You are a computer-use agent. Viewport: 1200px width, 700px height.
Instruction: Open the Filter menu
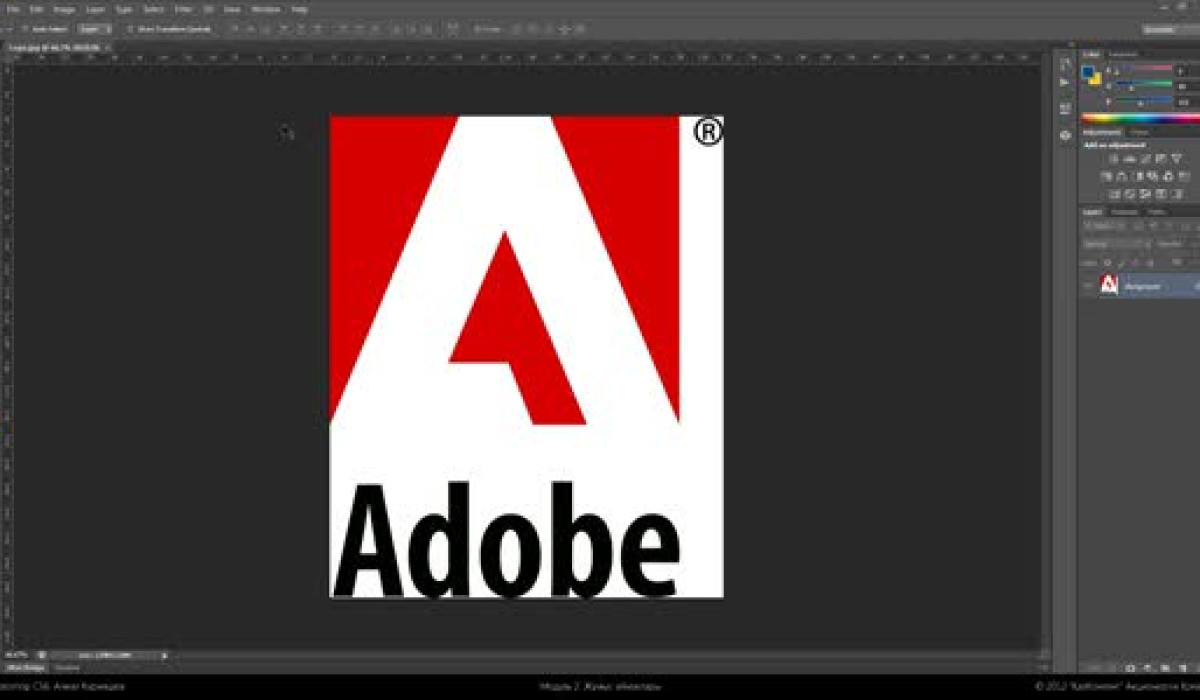pyautogui.click(x=183, y=9)
